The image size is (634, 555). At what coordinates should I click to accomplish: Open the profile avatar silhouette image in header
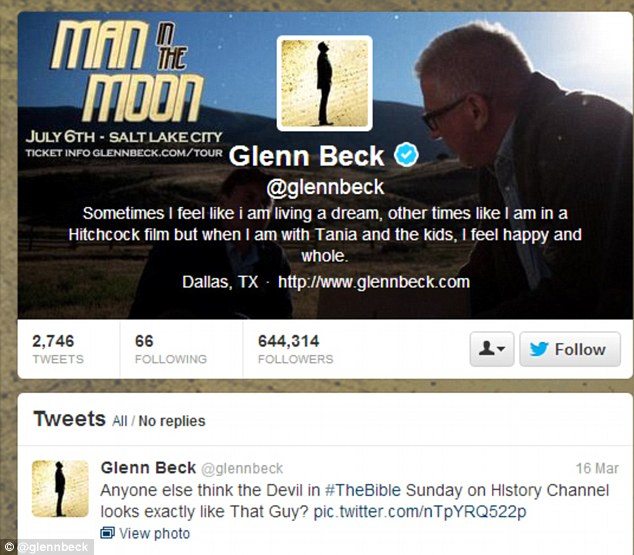[x=324, y=83]
